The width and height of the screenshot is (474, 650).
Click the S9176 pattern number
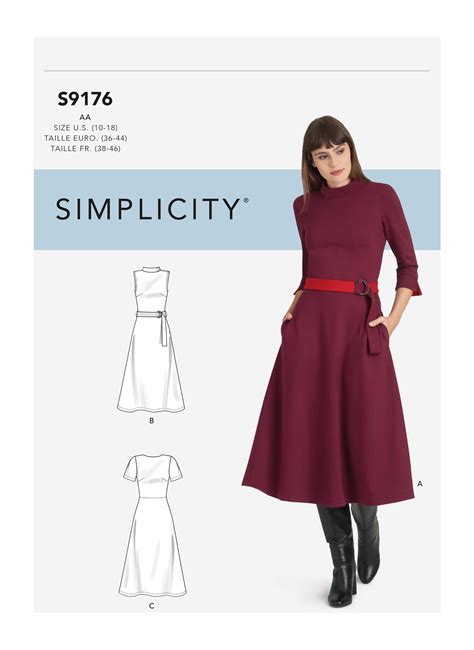[85, 99]
